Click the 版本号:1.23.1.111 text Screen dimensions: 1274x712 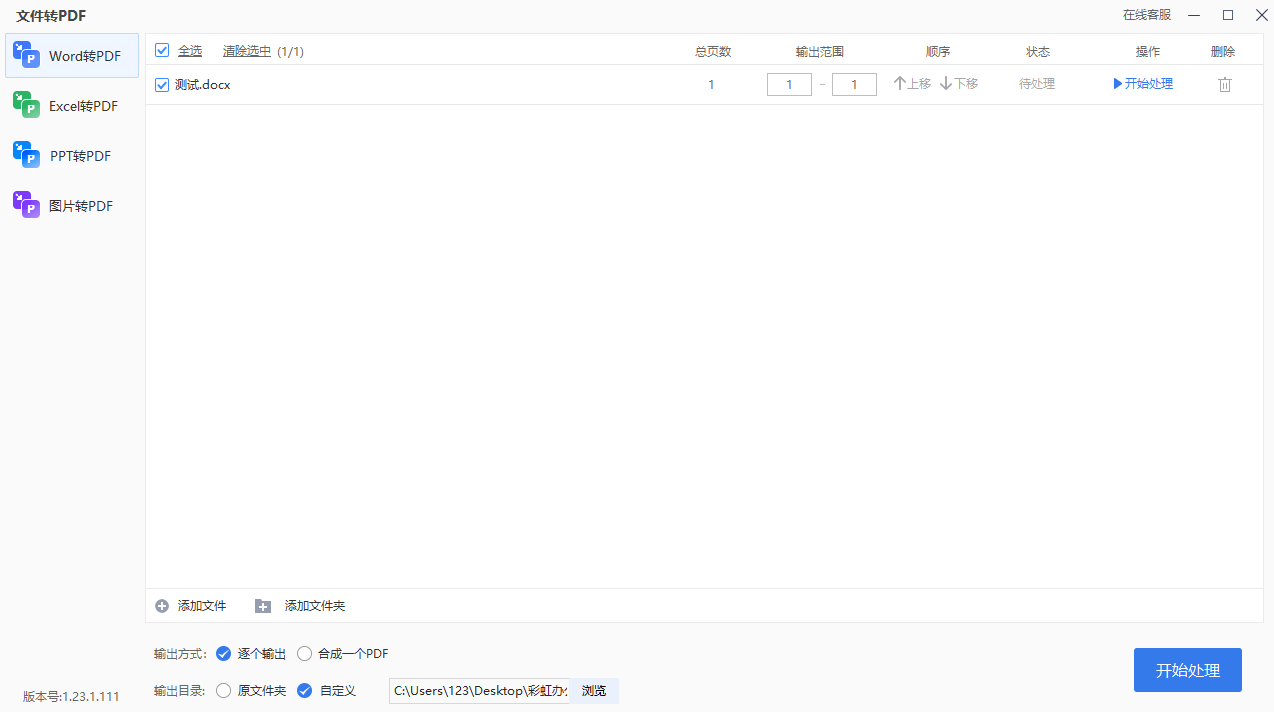[x=71, y=697]
